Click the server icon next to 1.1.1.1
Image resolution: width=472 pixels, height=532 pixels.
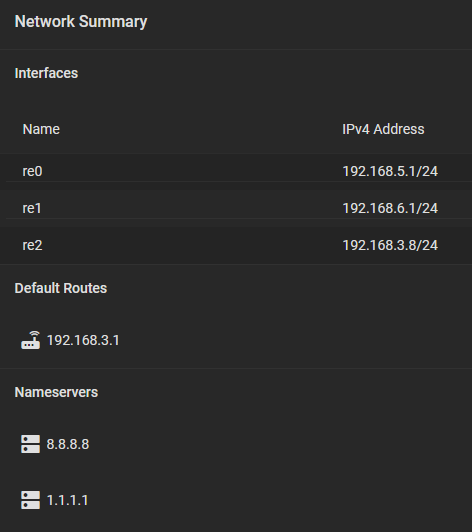[x=31, y=500]
